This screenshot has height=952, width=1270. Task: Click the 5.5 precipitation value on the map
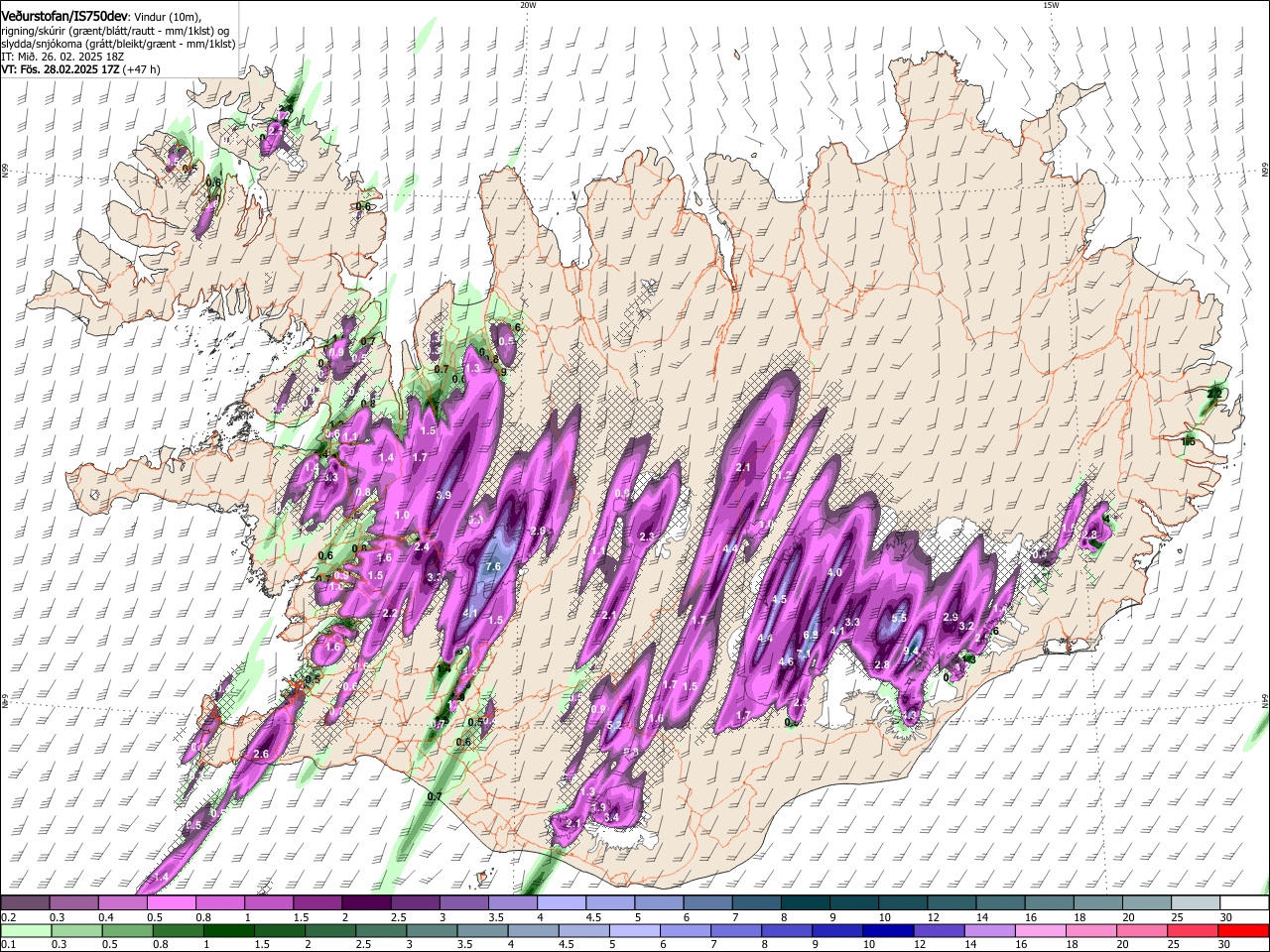tap(900, 618)
